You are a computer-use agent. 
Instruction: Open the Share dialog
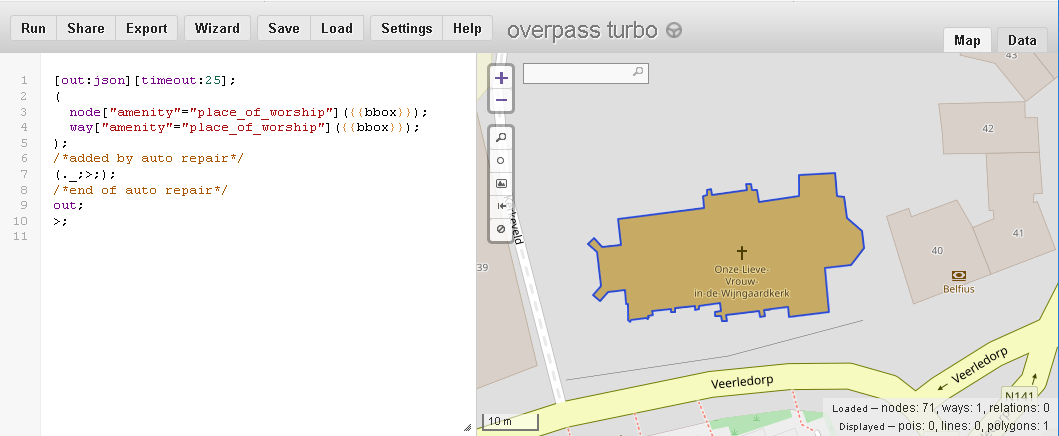pos(86,28)
